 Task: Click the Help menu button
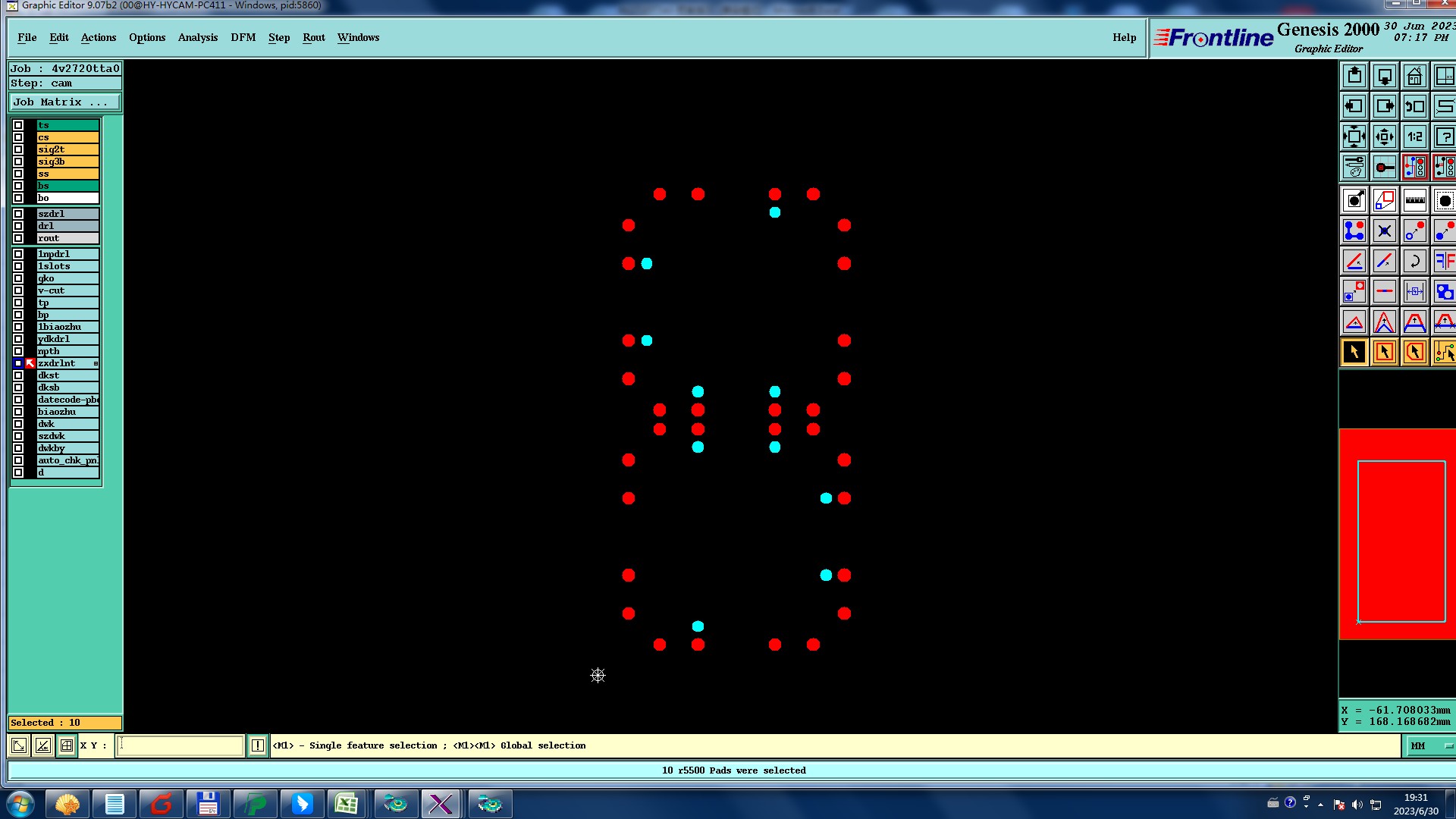1124,37
